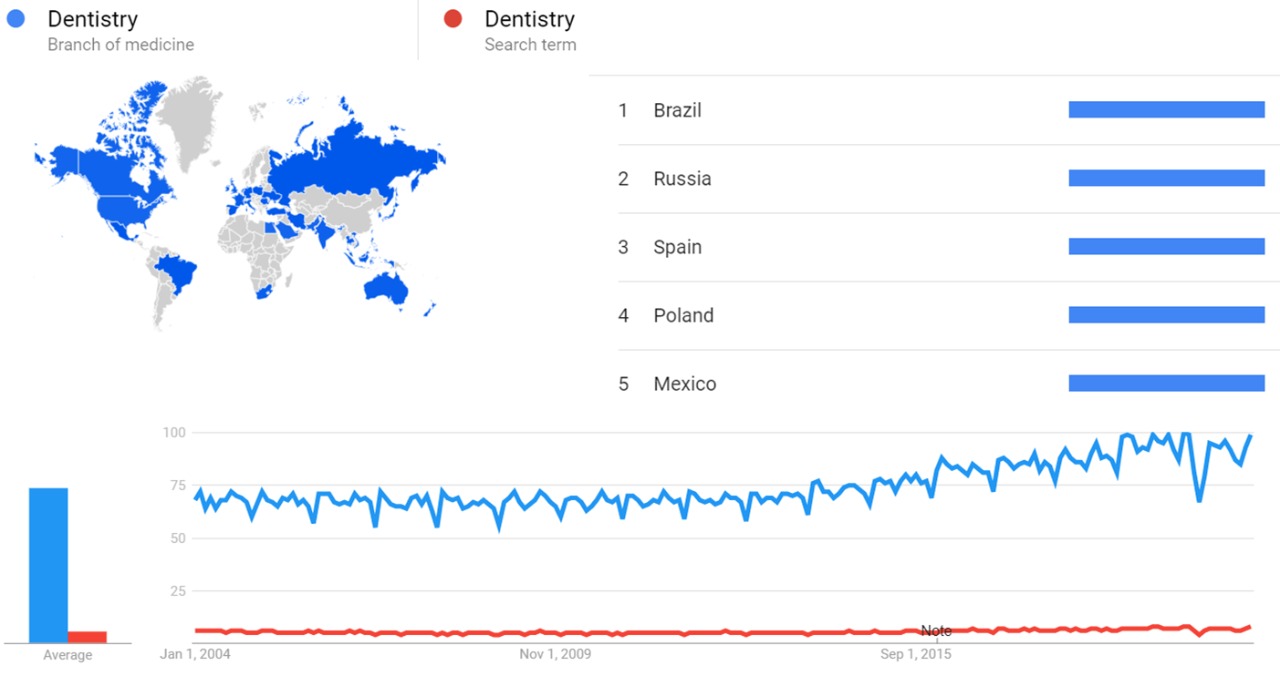Click Russia's blue interest bar
Image resolution: width=1280 pixels, height=676 pixels.
1166,178
